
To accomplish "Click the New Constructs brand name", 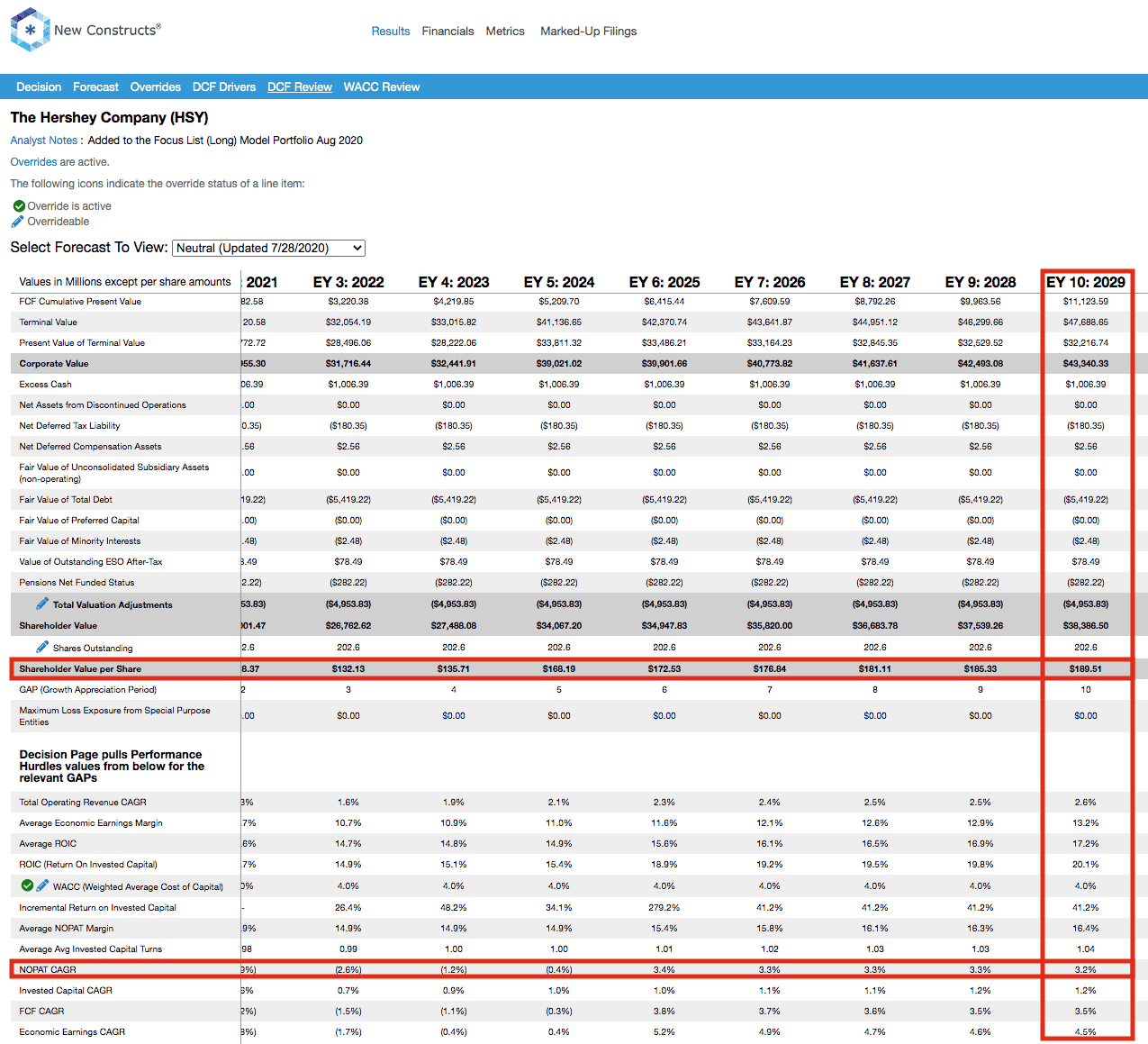I will tap(107, 30).
